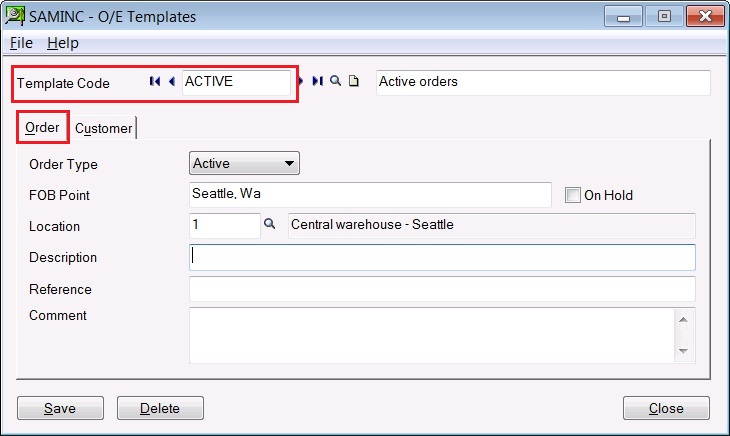Close window using title bar X

click(705, 17)
